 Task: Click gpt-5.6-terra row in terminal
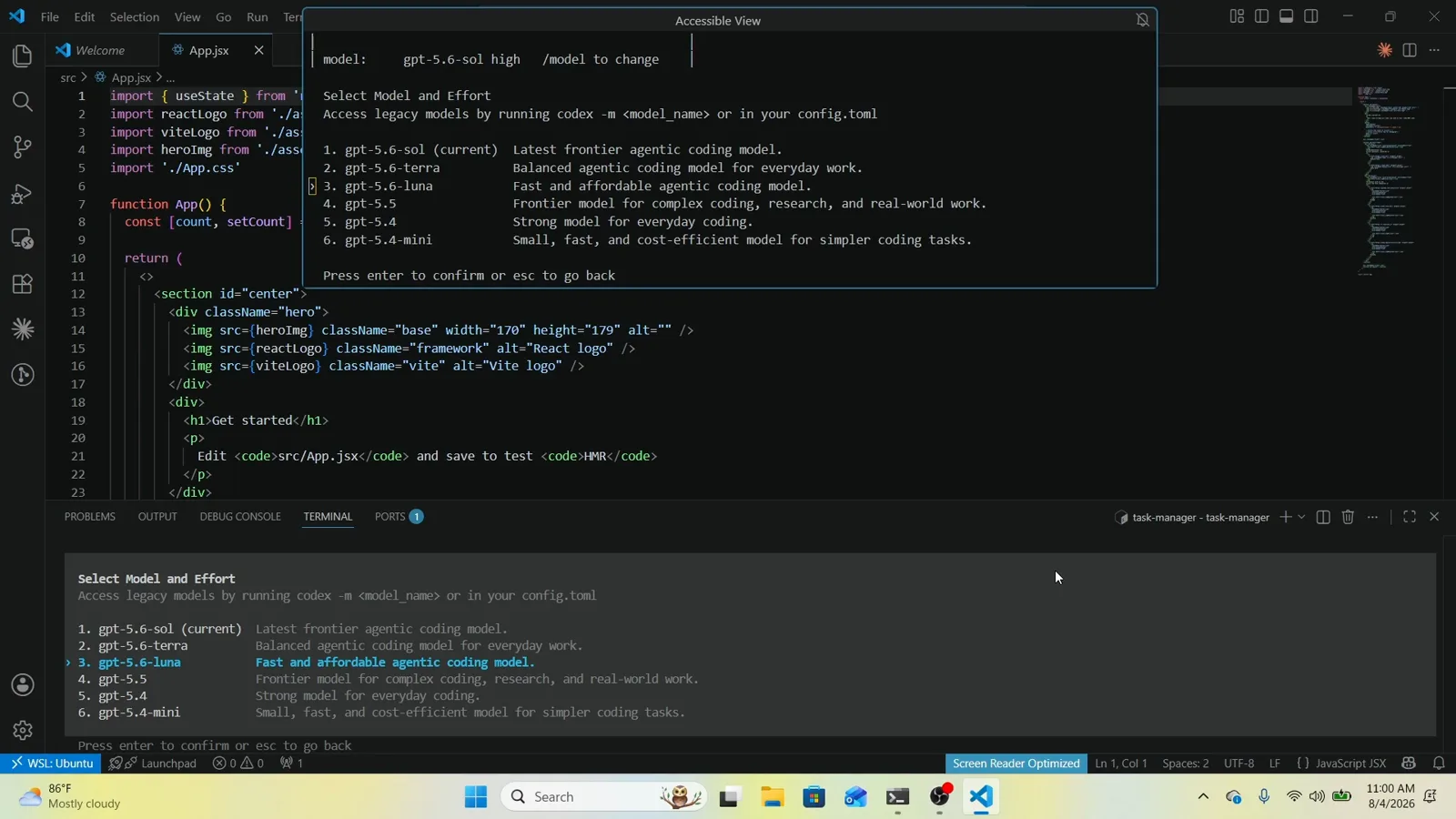click(x=330, y=646)
